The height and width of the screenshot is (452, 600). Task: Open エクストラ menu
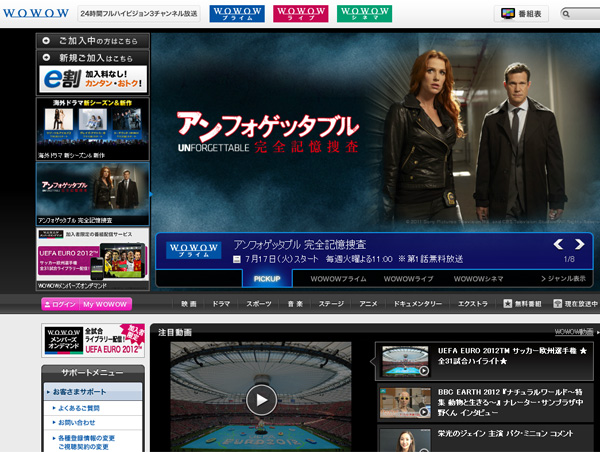click(x=473, y=304)
